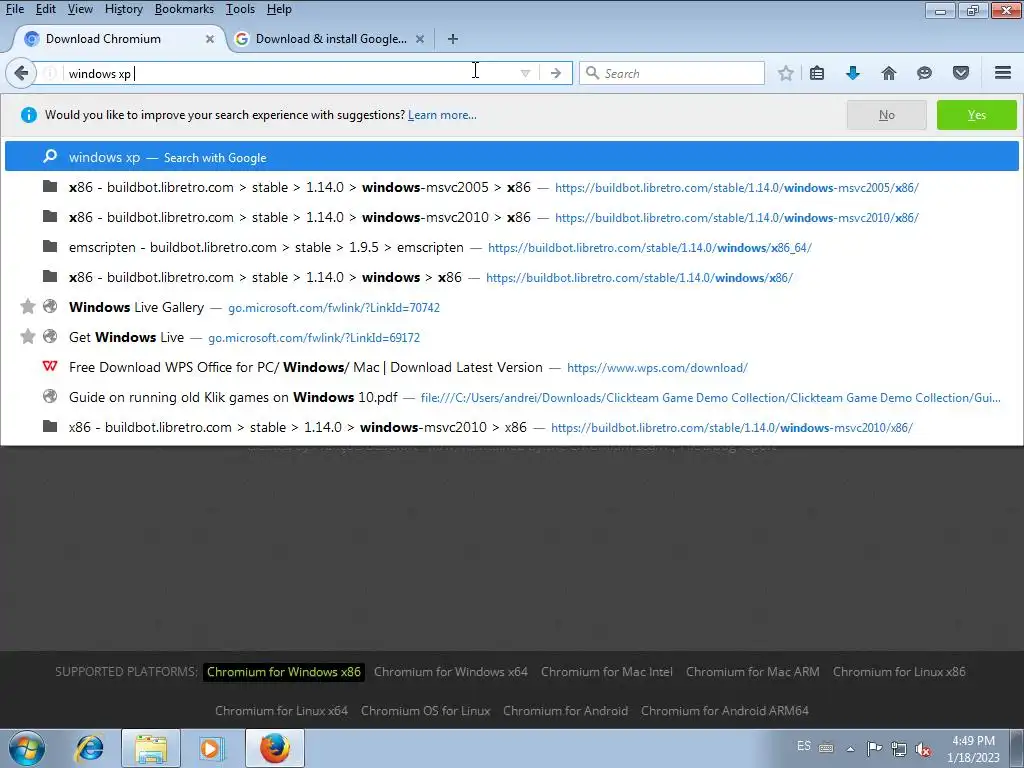This screenshot has height=768, width=1024.
Task: Select Get Windows Live suggestion
Action: coord(512,337)
